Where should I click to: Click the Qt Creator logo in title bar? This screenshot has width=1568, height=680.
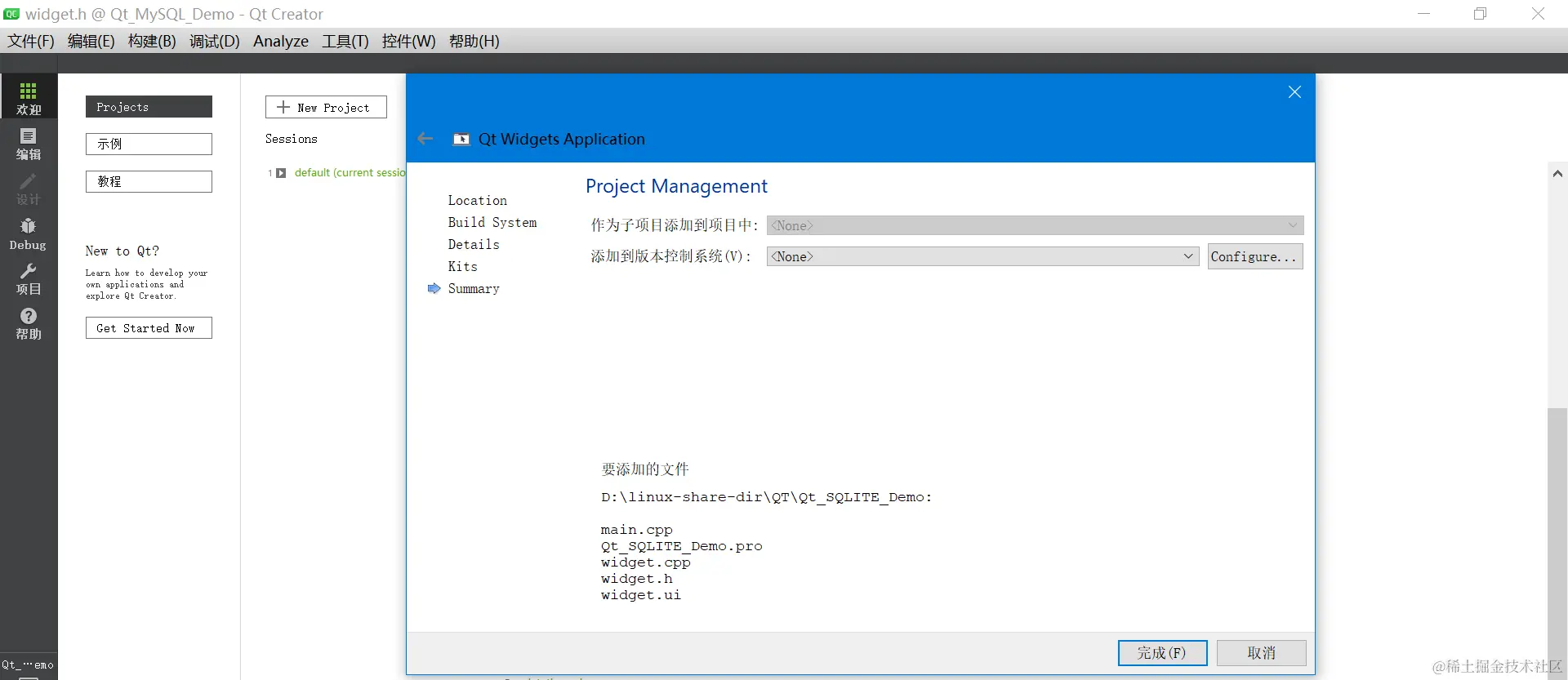11,14
